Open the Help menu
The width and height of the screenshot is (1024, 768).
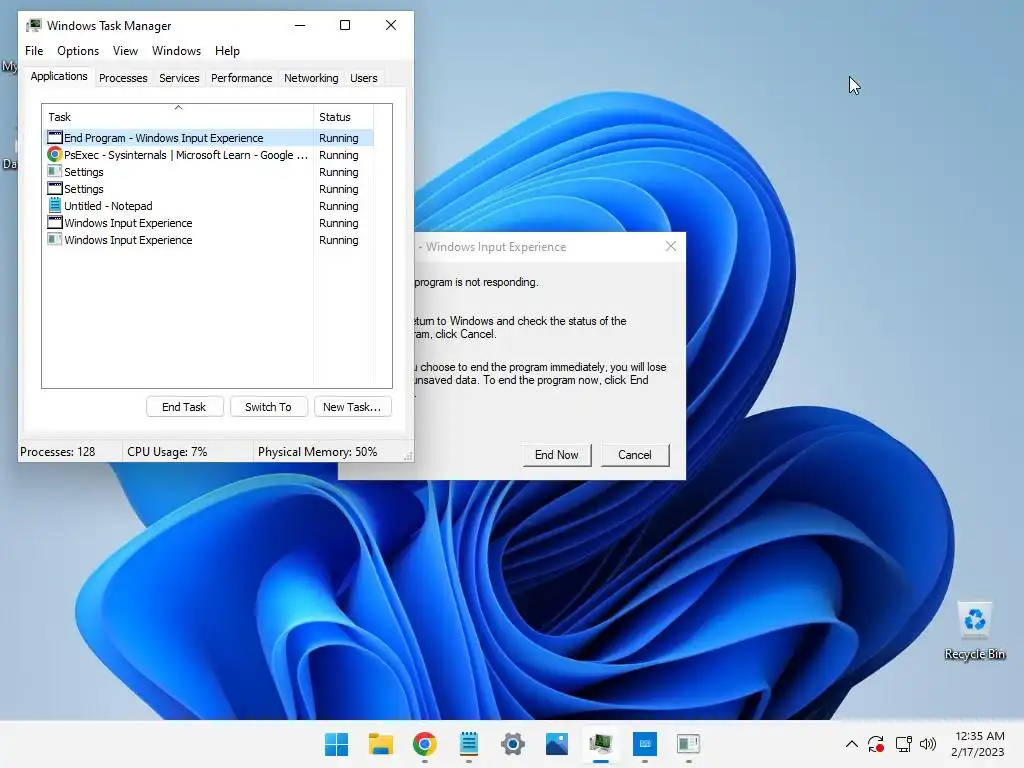(x=227, y=51)
